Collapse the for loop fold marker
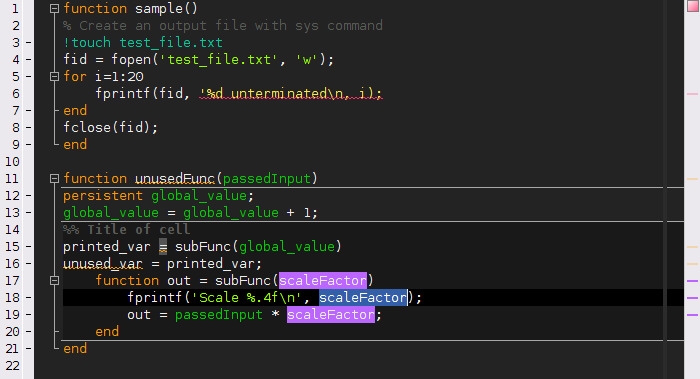Screen dimensions: 700x379 (x=54, y=77)
